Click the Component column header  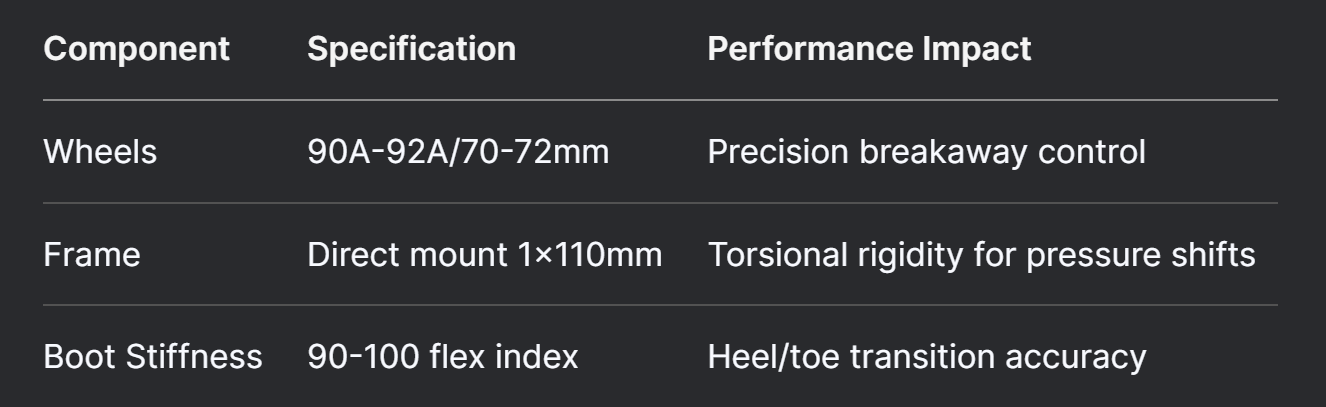(x=137, y=50)
